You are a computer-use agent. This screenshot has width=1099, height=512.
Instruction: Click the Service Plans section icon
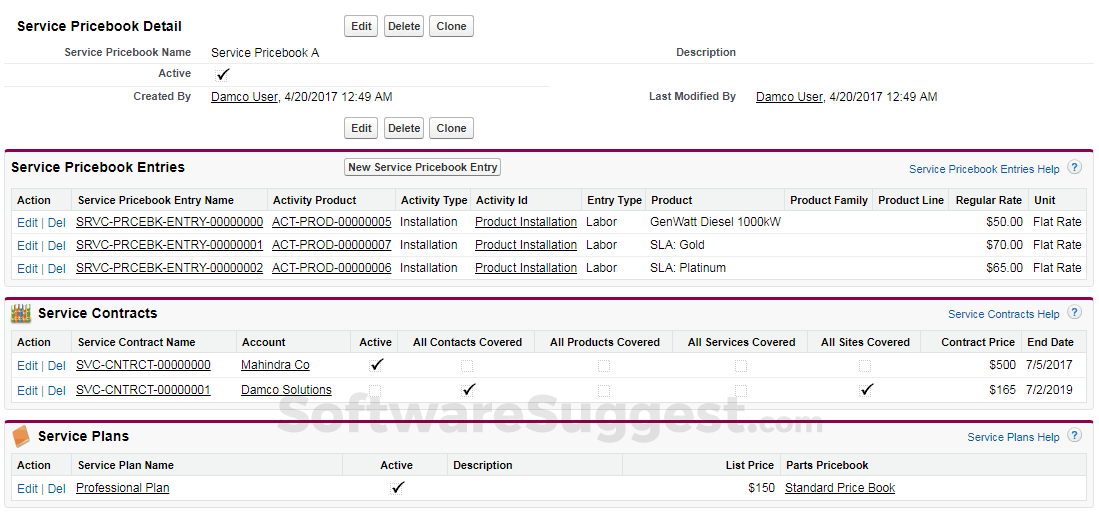[21, 437]
